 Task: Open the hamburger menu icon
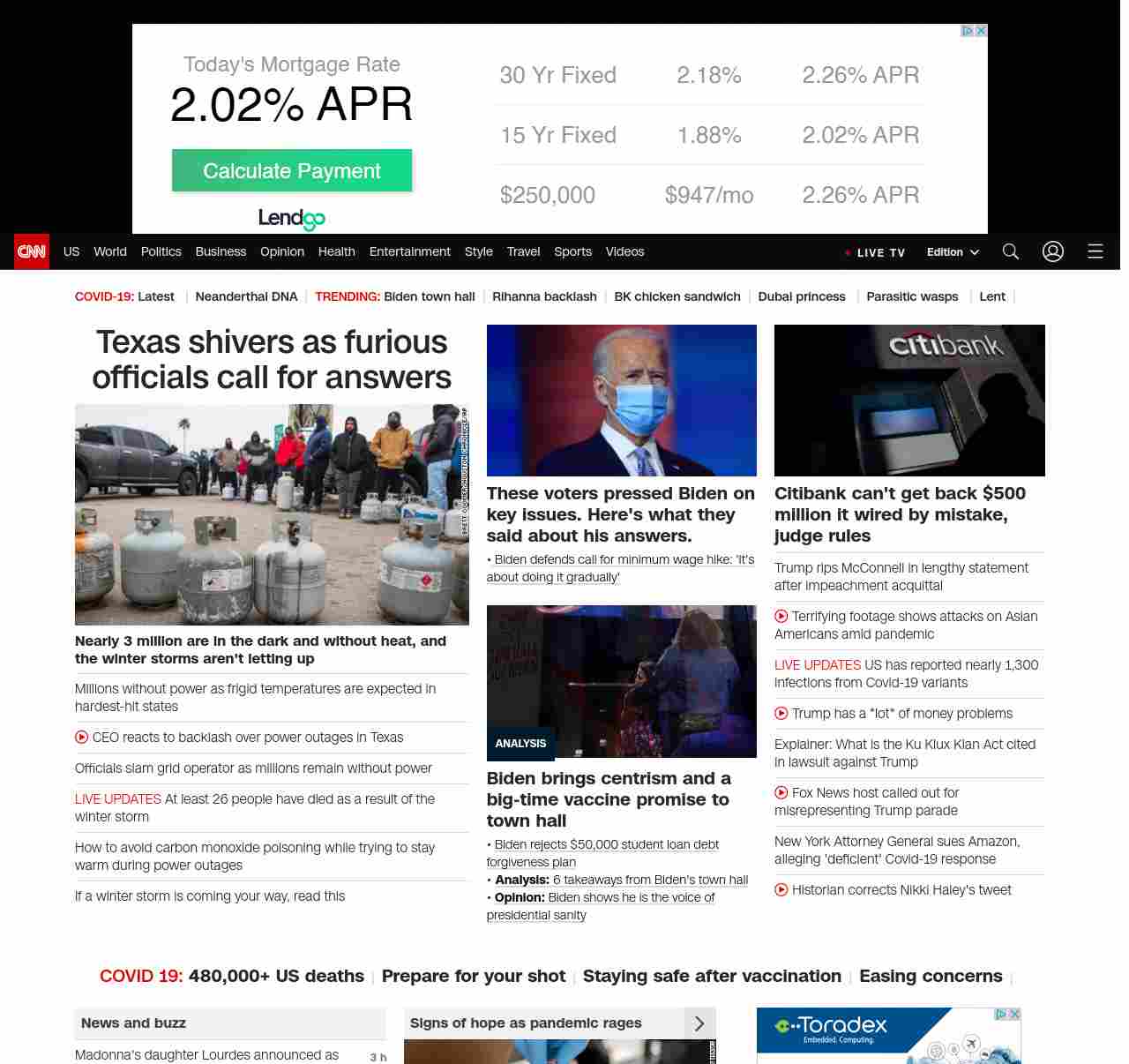pyautogui.click(x=1095, y=251)
